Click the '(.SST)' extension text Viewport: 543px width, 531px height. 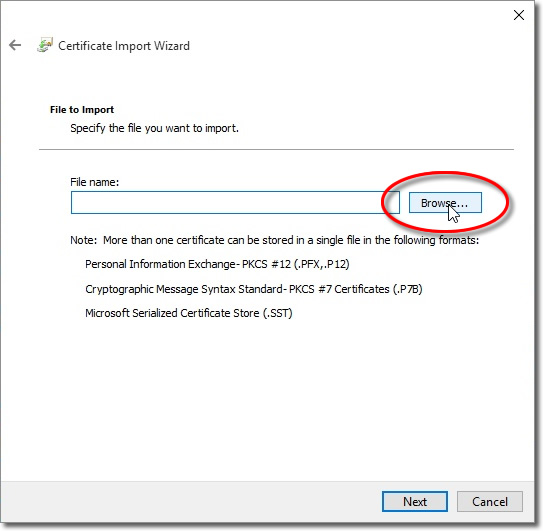tap(277, 313)
